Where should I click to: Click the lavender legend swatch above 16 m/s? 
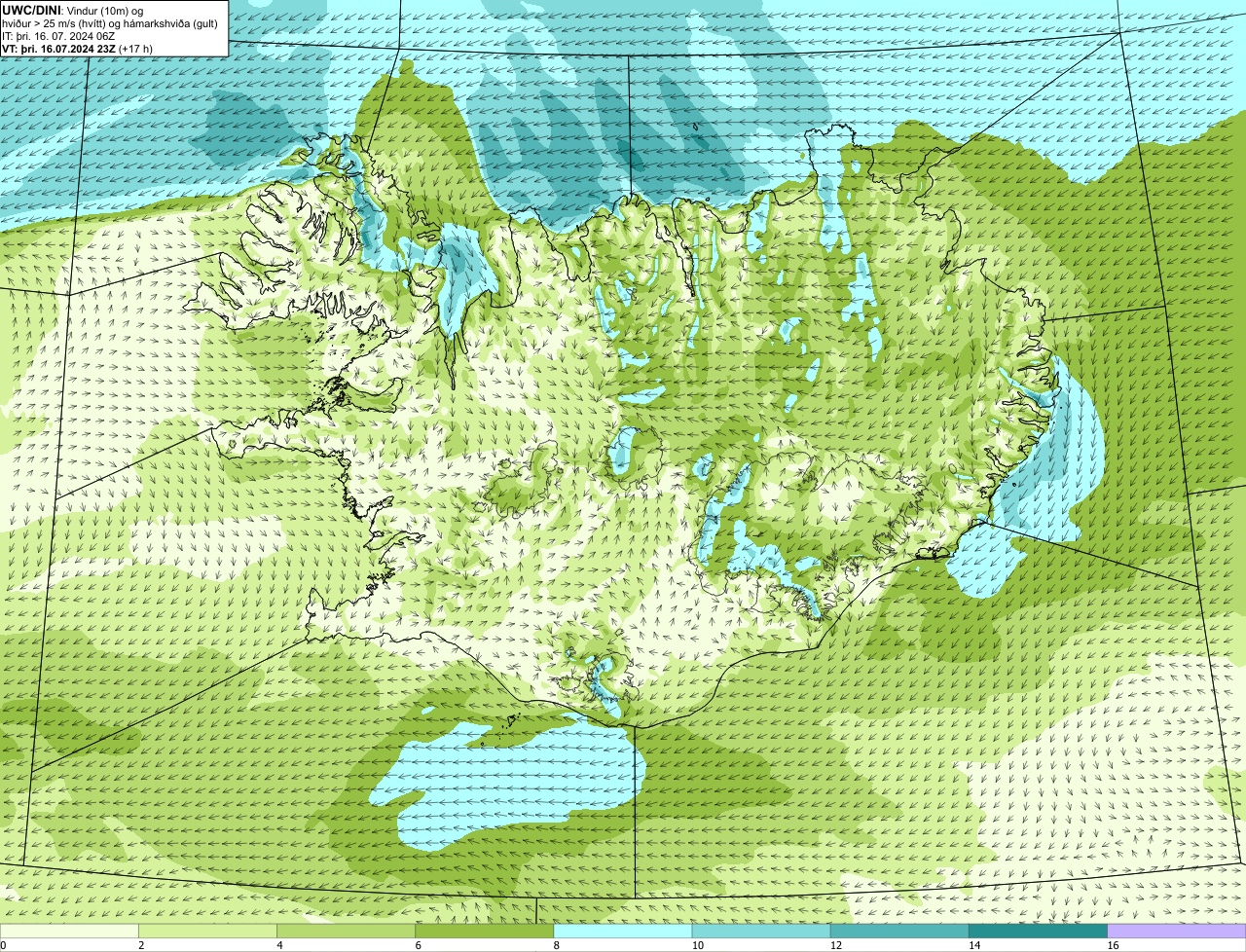coord(1177,932)
